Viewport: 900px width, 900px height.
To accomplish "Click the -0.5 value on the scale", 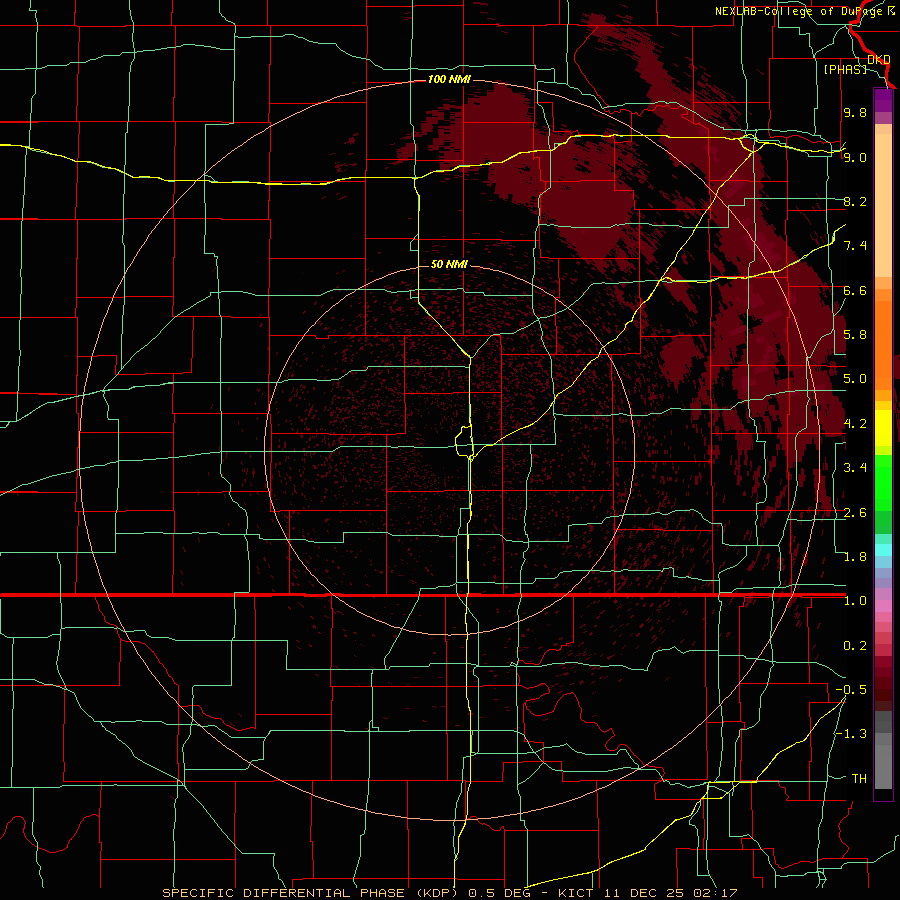I will click(x=851, y=690).
